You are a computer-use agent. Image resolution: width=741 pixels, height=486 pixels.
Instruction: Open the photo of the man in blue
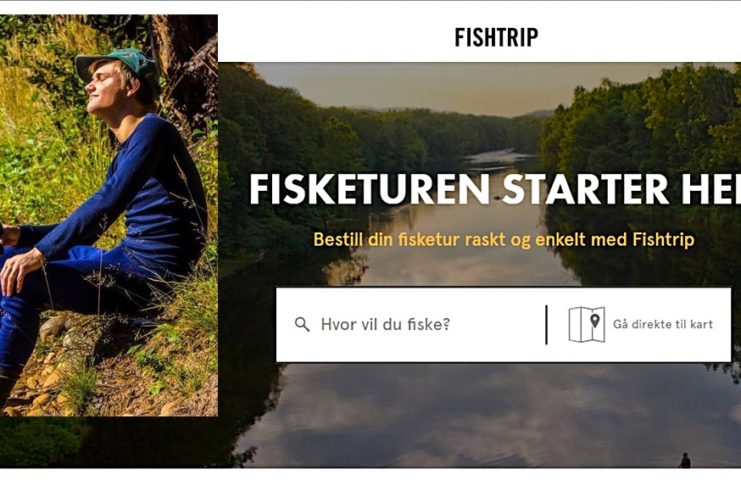(109, 216)
